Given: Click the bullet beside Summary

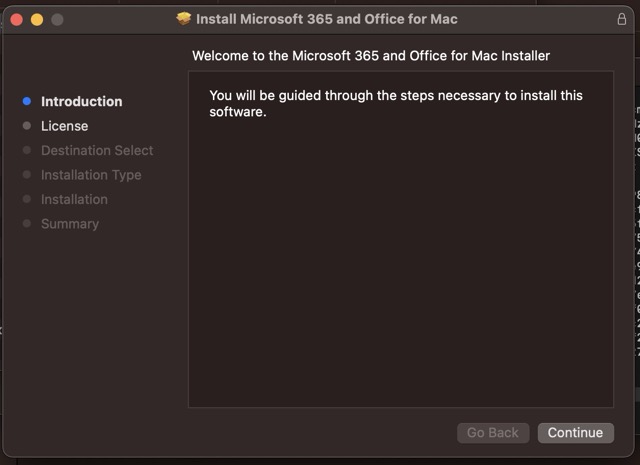Looking at the screenshot, I should click(x=27, y=224).
